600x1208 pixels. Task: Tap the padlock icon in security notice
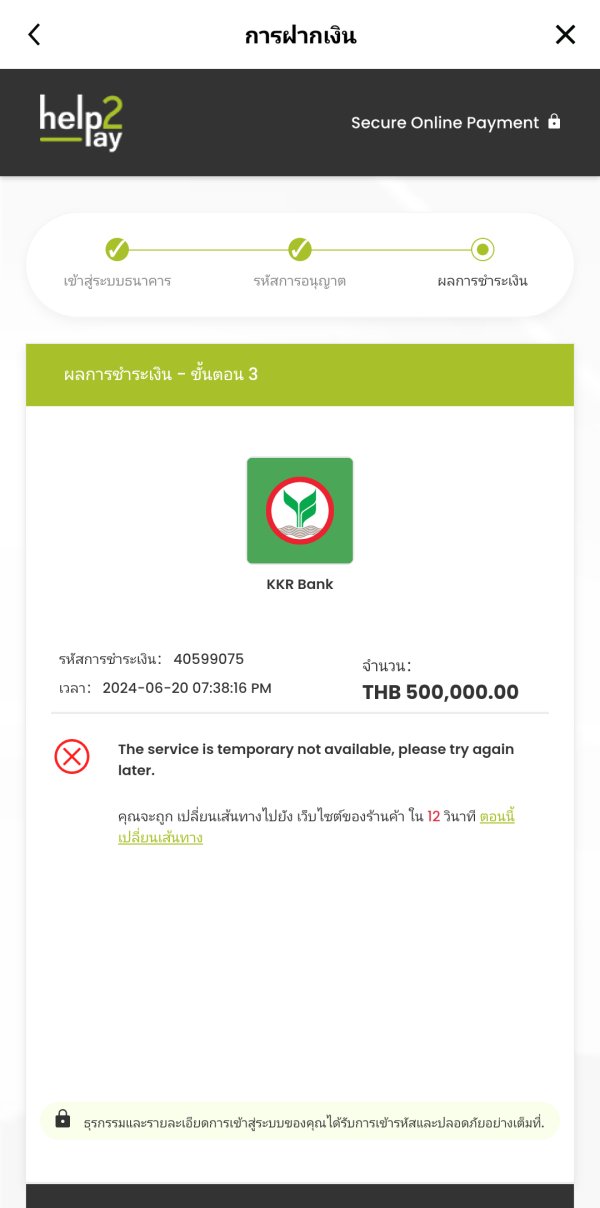tap(63, 1119)
